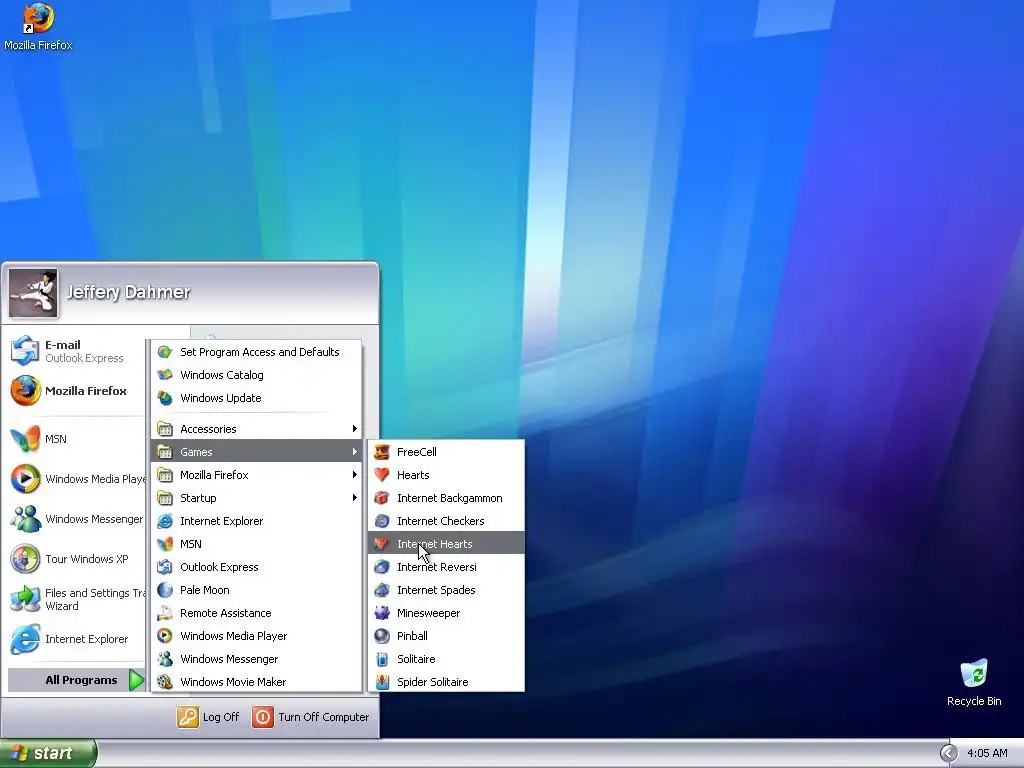Screen dimensions: 1024x768
Task: Click the FreeCell icon in Games submenu
Action: tap(382, 452)
